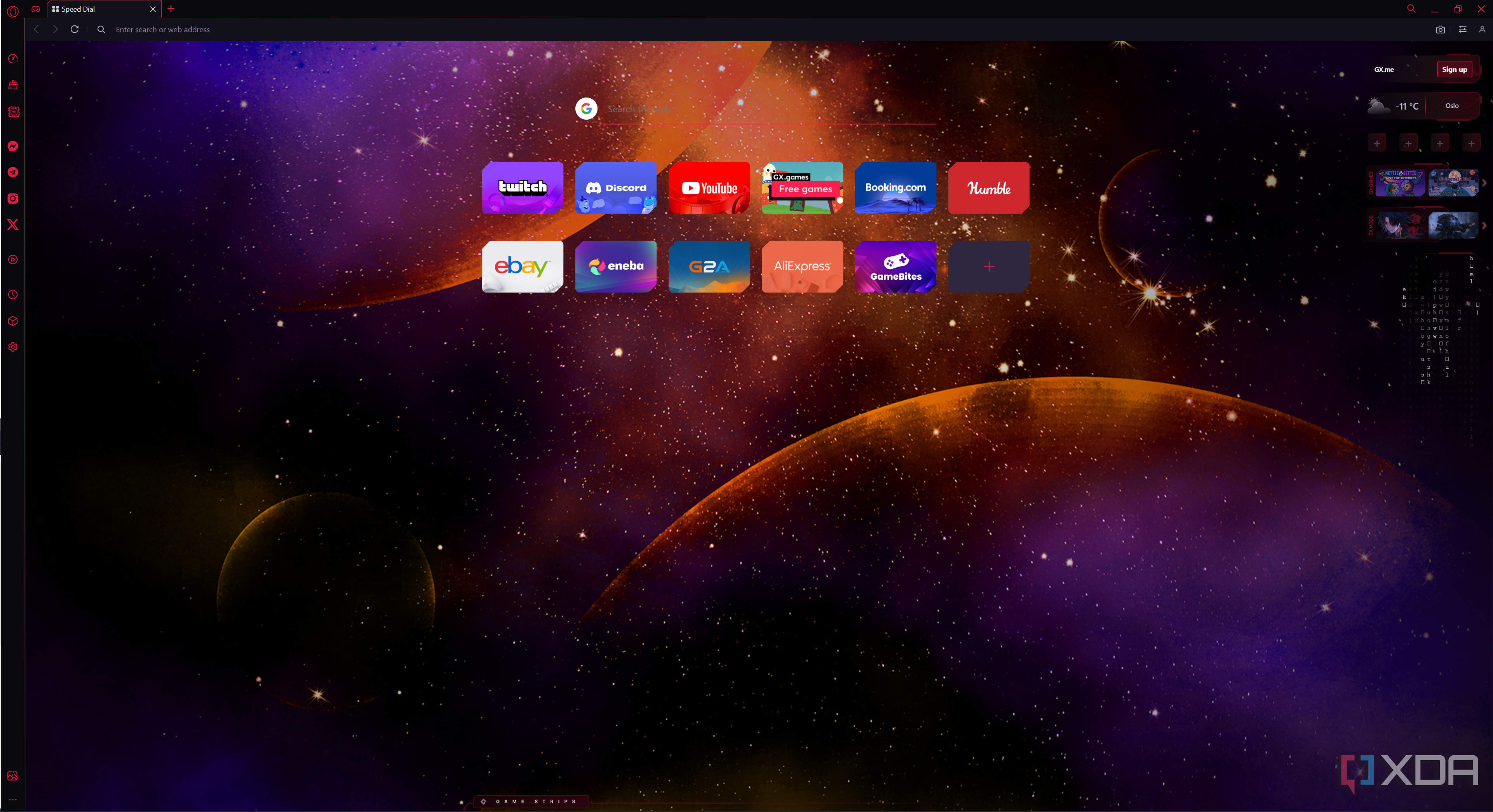The image size is (1493, 812).
Task: Open History clock icon in sidebar
Action: [x=13, y=294]
